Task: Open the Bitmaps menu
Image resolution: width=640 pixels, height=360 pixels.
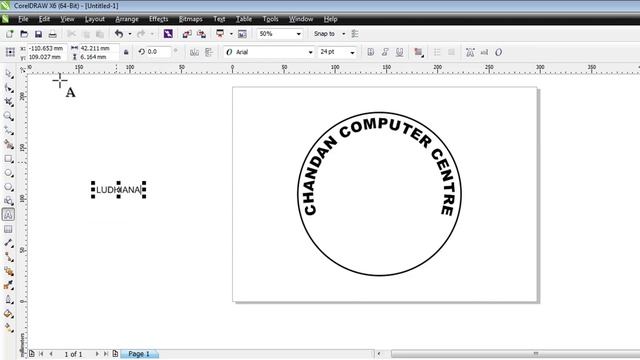Action: 191,19
